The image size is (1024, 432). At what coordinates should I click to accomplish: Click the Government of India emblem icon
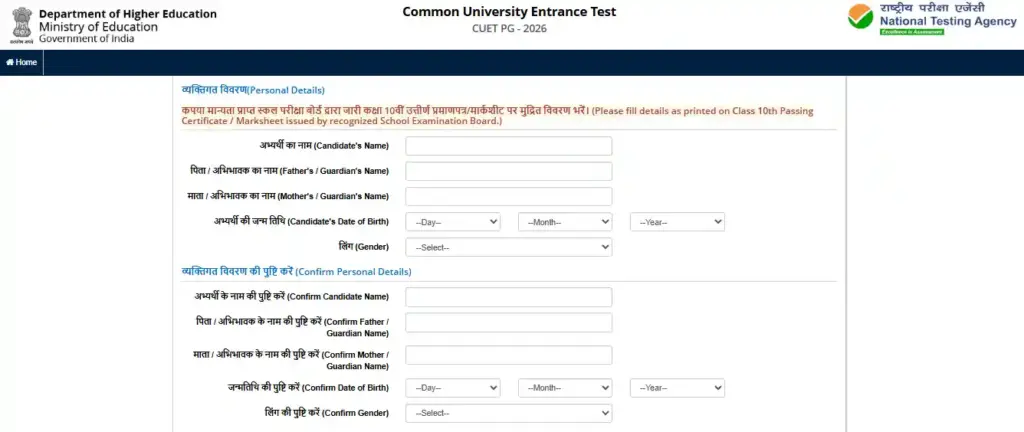[x=21, y=24]
